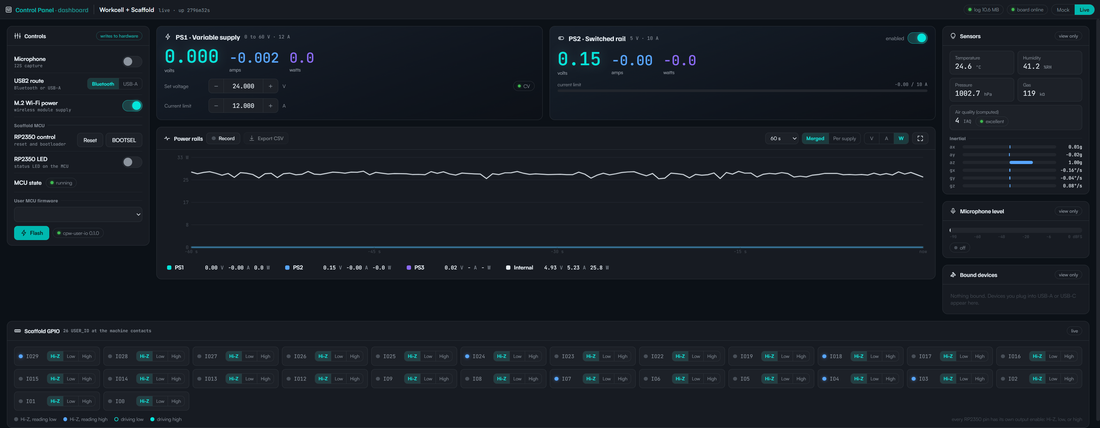The height and width of the screenshot is (428, 1100).
Task: Show watts with the W tab
Action: [901, 139]
